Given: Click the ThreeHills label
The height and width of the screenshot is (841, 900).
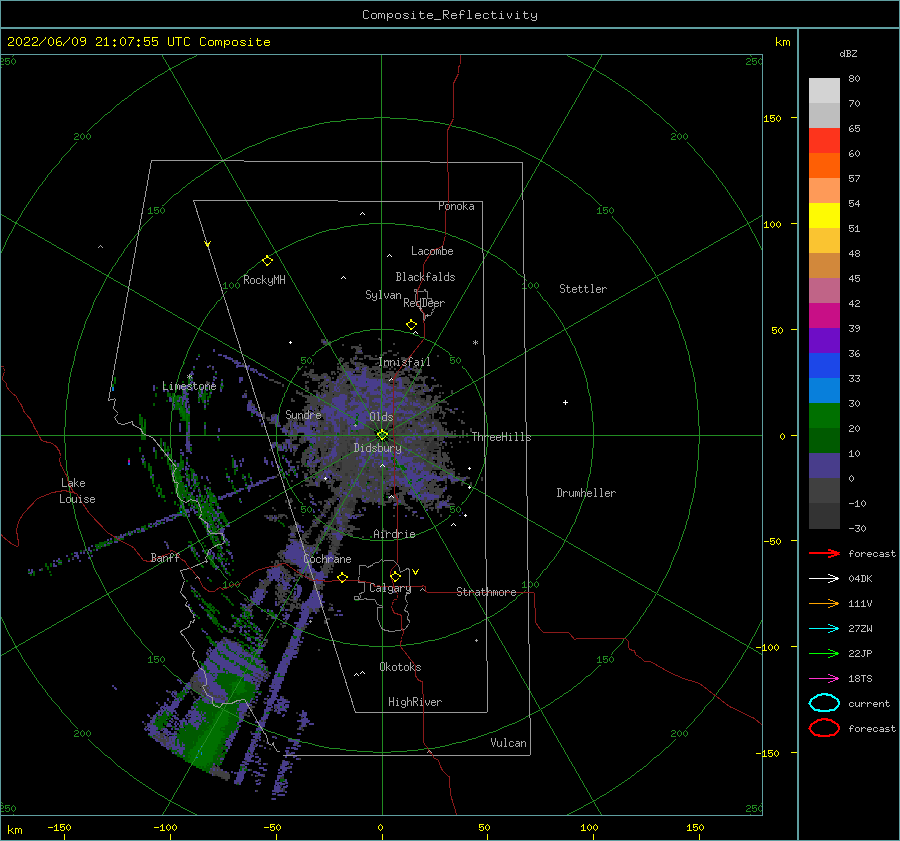Looking at the screenshot, I should [x=502, y=437].
